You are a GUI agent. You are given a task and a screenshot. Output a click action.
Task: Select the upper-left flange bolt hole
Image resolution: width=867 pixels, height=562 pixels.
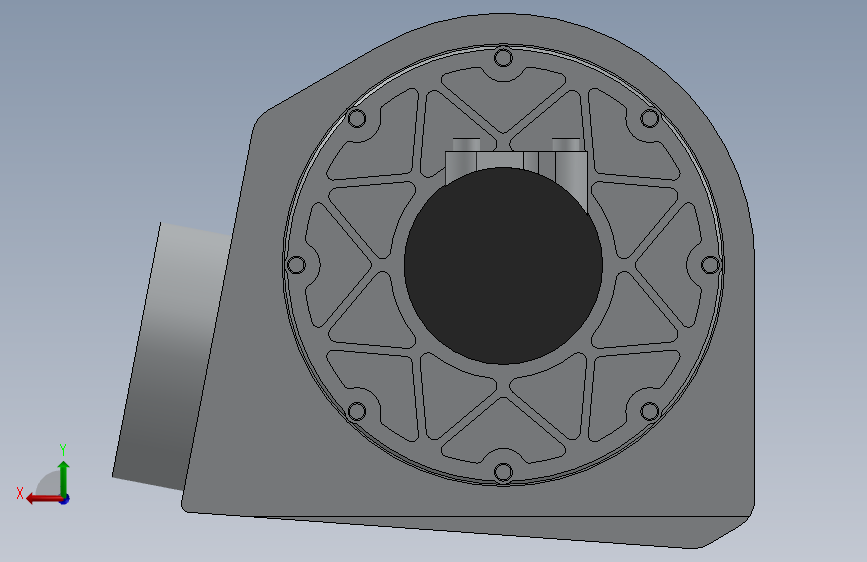coord(357,118)
